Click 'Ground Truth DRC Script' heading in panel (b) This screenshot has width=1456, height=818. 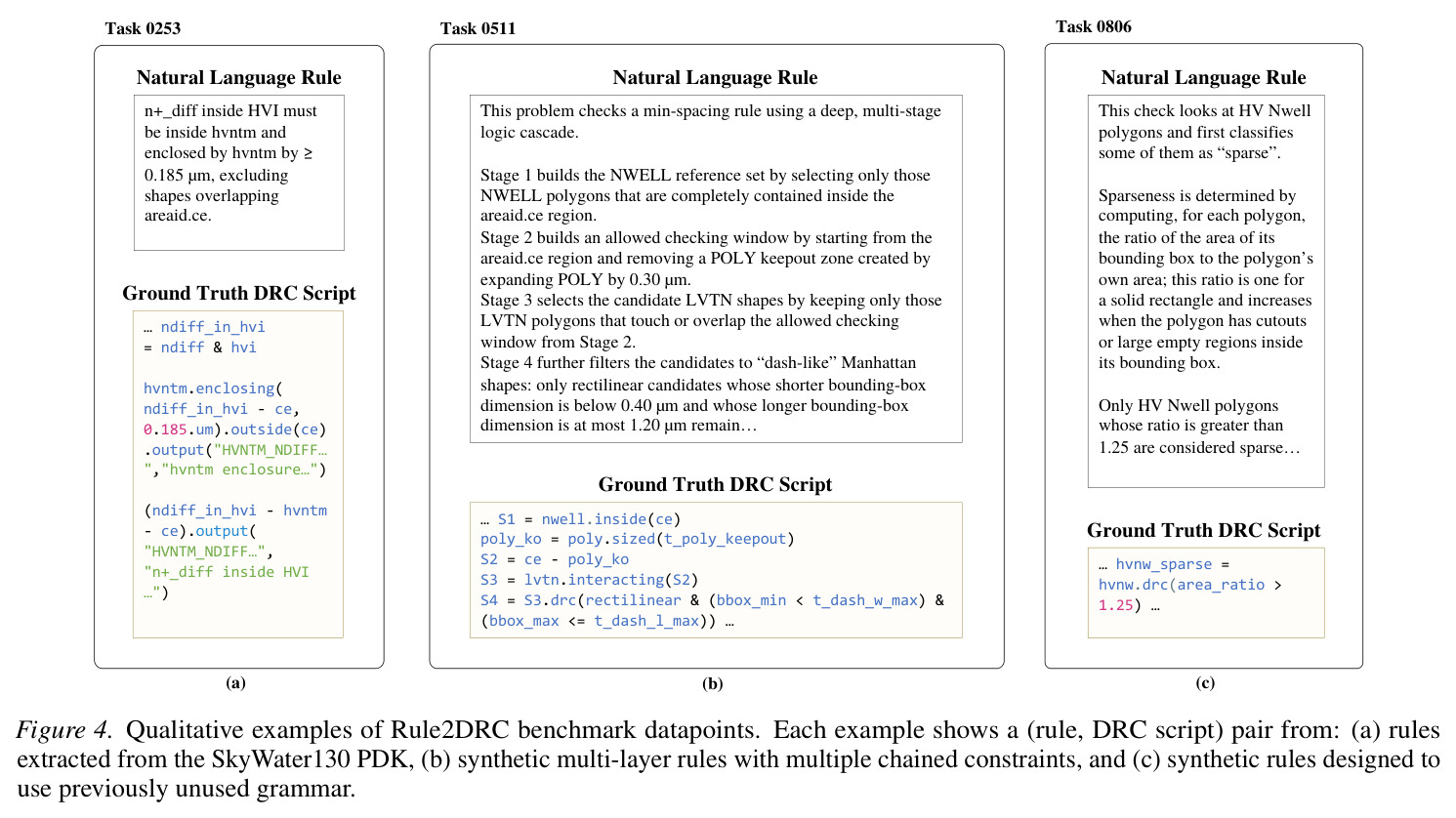[x=716, y=485]
